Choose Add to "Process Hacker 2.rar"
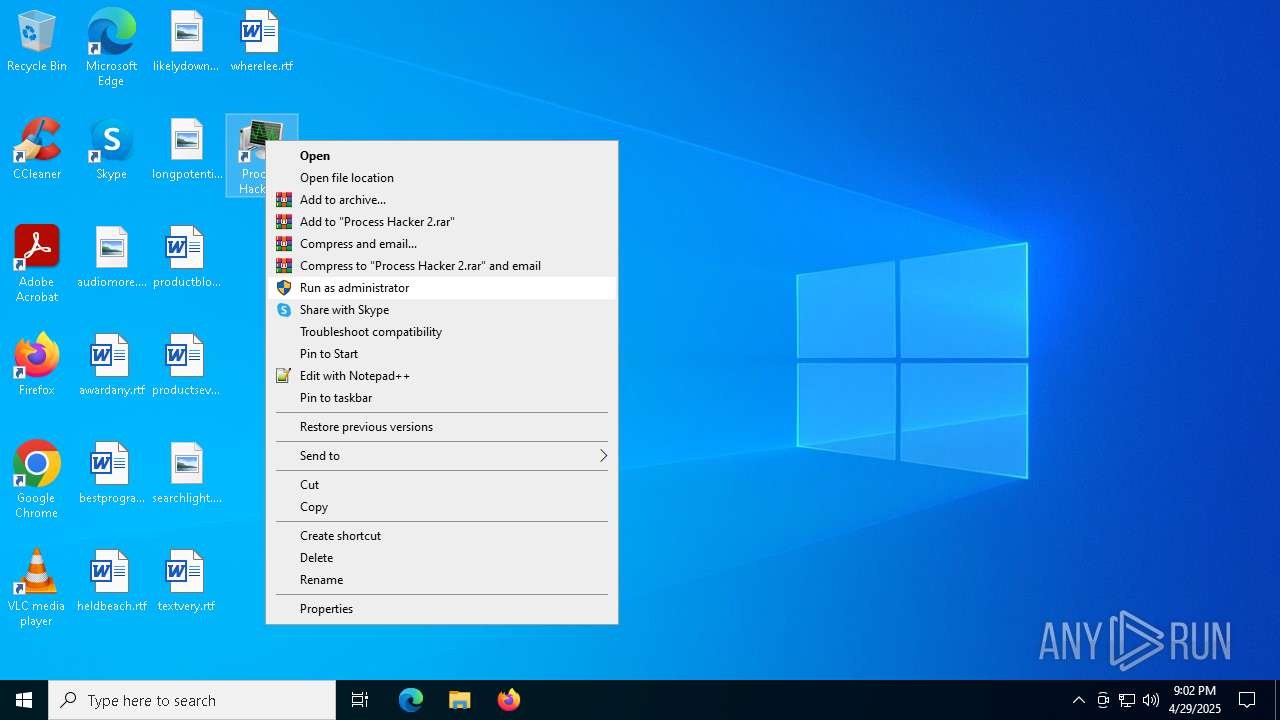This screenshot has height=720, width=1280. pos(442,222)
